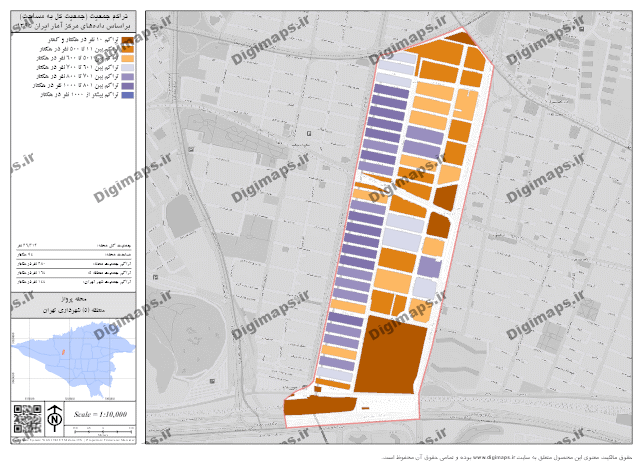Click the purple legend swatch for 801 to 1000

click(x=128, y=86)
